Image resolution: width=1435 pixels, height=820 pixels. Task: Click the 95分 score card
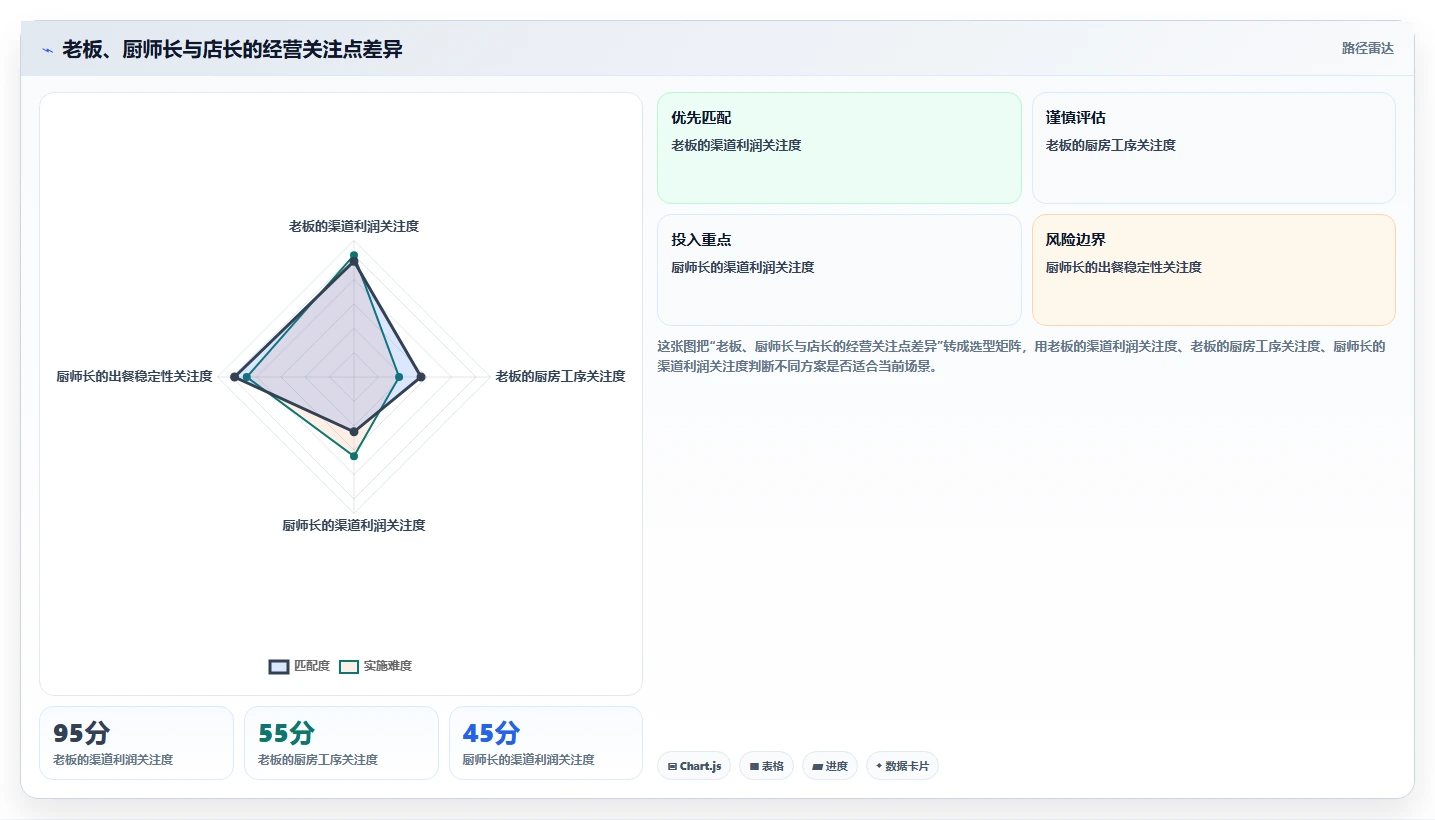pos(136,743)
